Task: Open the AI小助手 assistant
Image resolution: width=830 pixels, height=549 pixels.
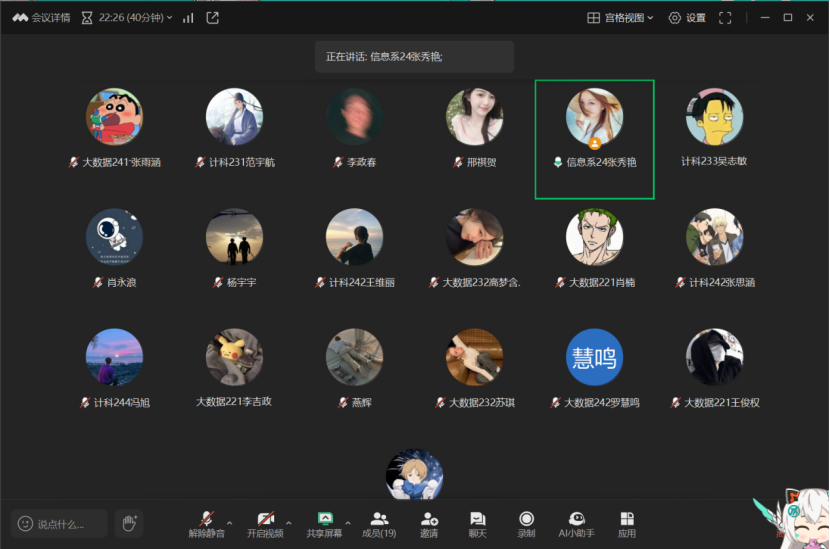Action: pyautogui.click(x=576, y=523)
